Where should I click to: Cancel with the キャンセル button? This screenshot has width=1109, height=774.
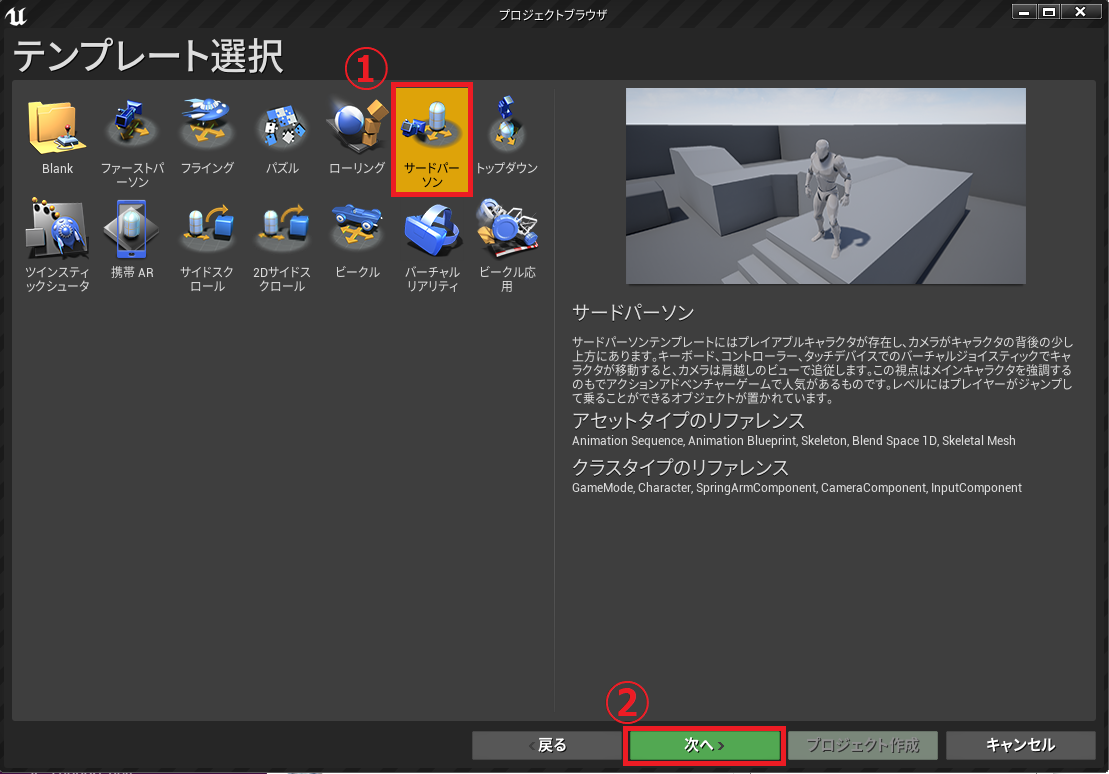click(x=1021, y=745)
